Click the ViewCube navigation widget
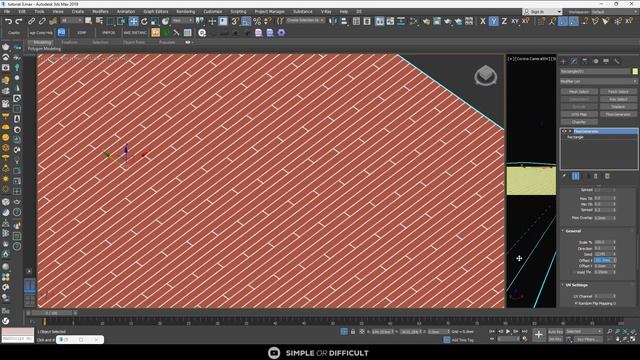The height and width of the screenshot is (360, 640). pyautogui.click(x=485, y=76)
